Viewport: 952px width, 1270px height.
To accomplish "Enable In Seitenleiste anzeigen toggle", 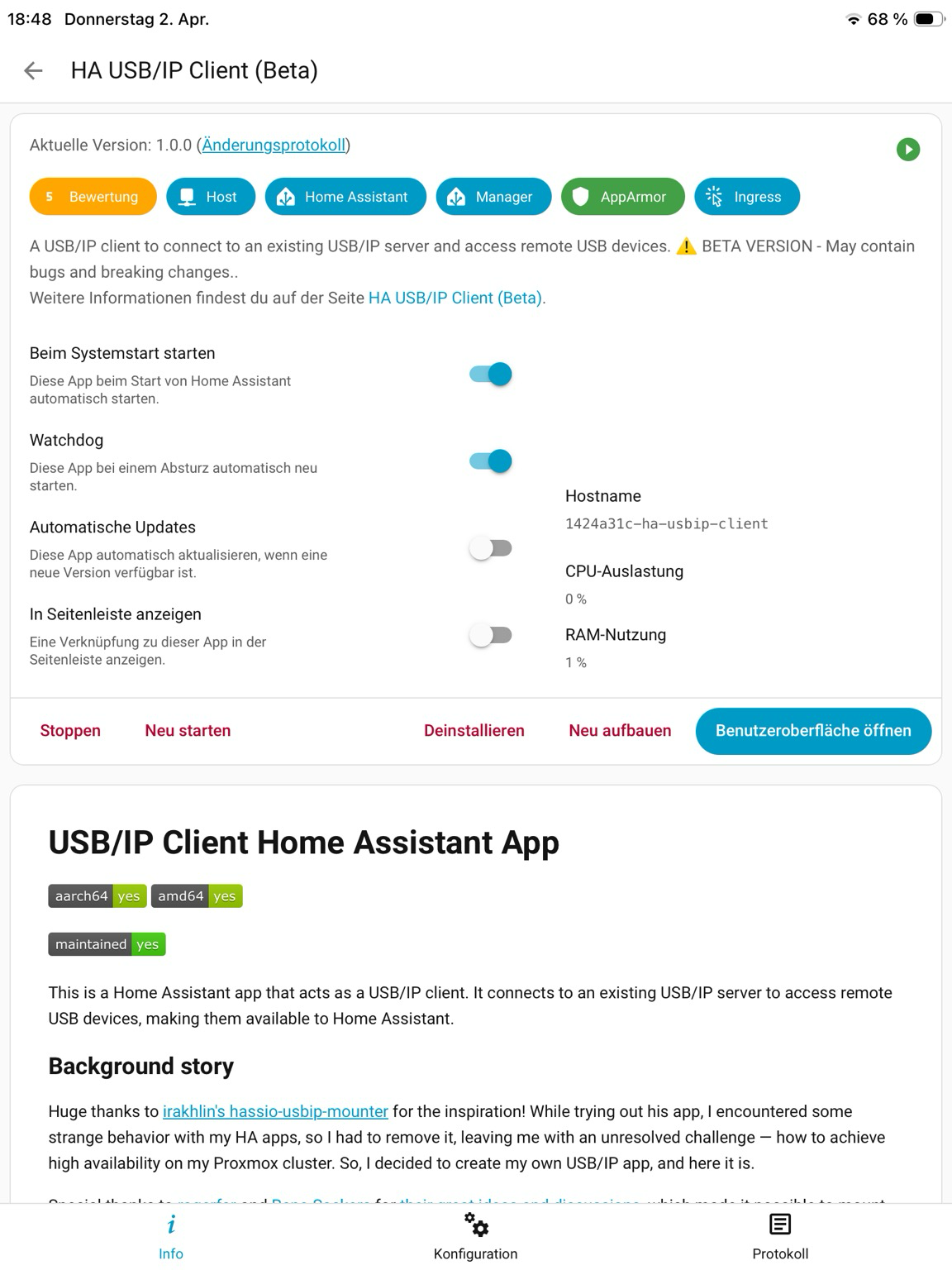I will [x=491, y=635].
